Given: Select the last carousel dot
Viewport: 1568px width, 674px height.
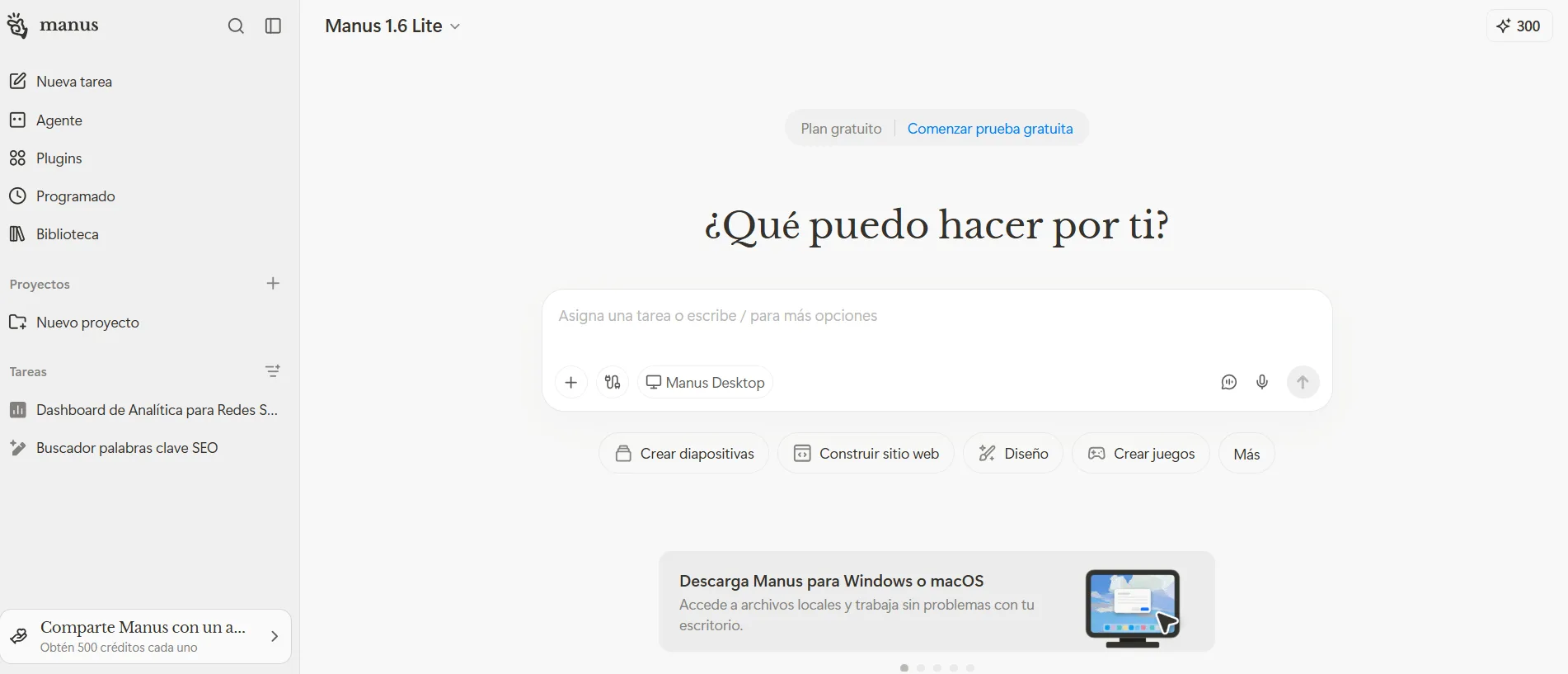Looking at the screenshot, I should 970,668.
